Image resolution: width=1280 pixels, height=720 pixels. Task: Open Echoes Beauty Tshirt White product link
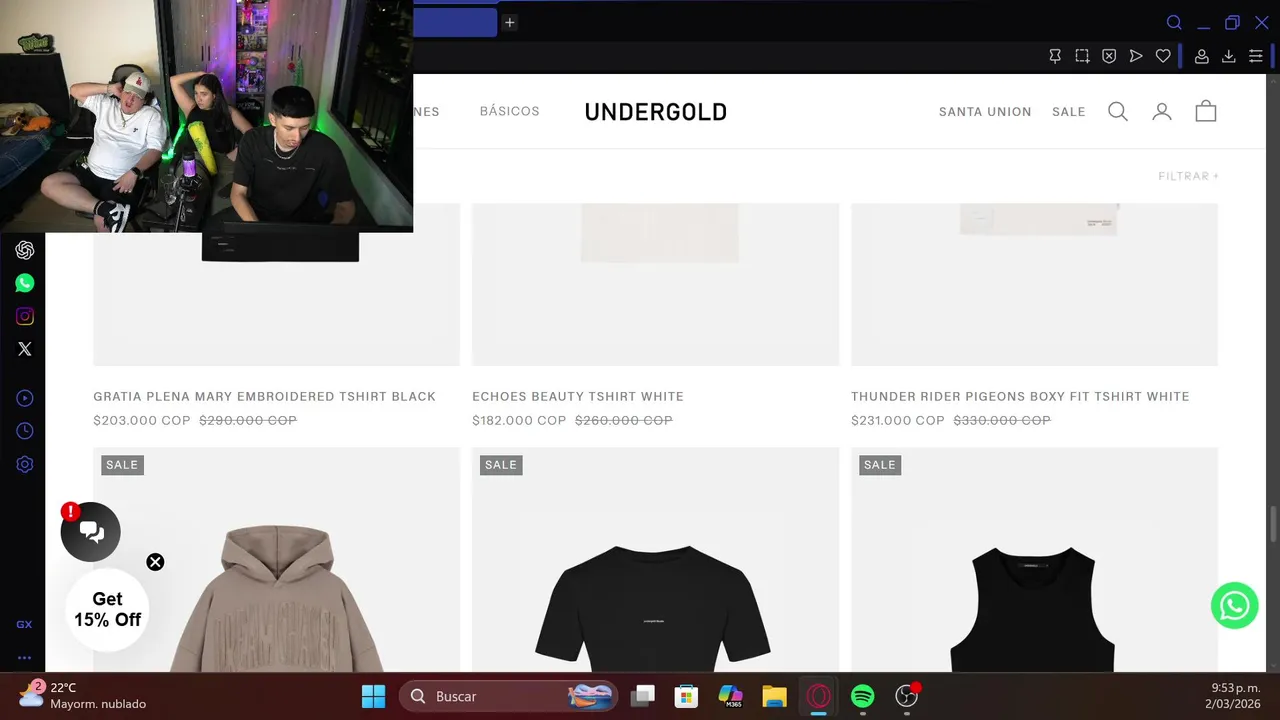click(578, 396)
